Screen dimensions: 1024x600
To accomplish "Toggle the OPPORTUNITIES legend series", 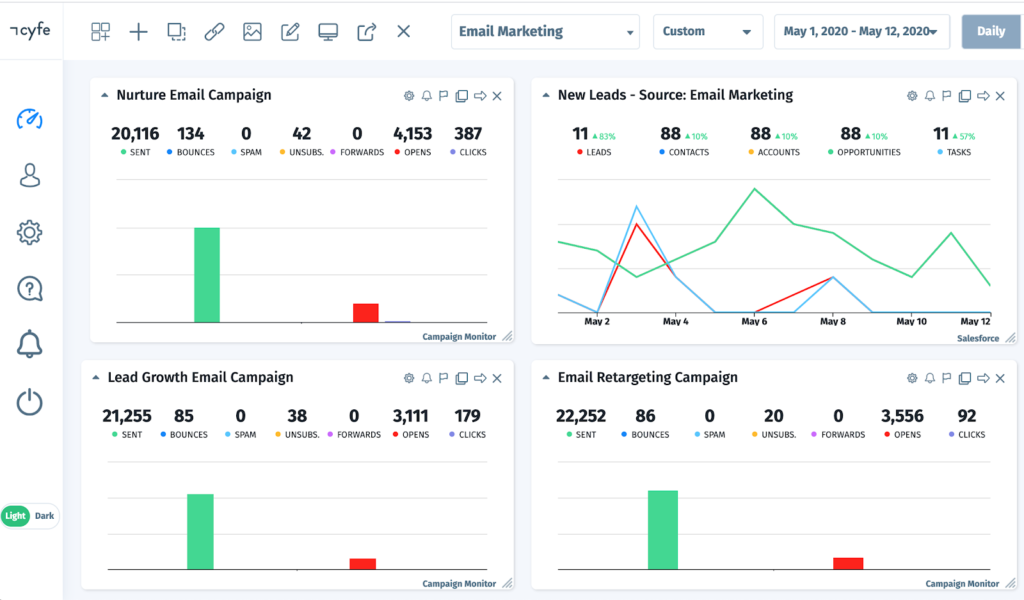I will (864, 152).
